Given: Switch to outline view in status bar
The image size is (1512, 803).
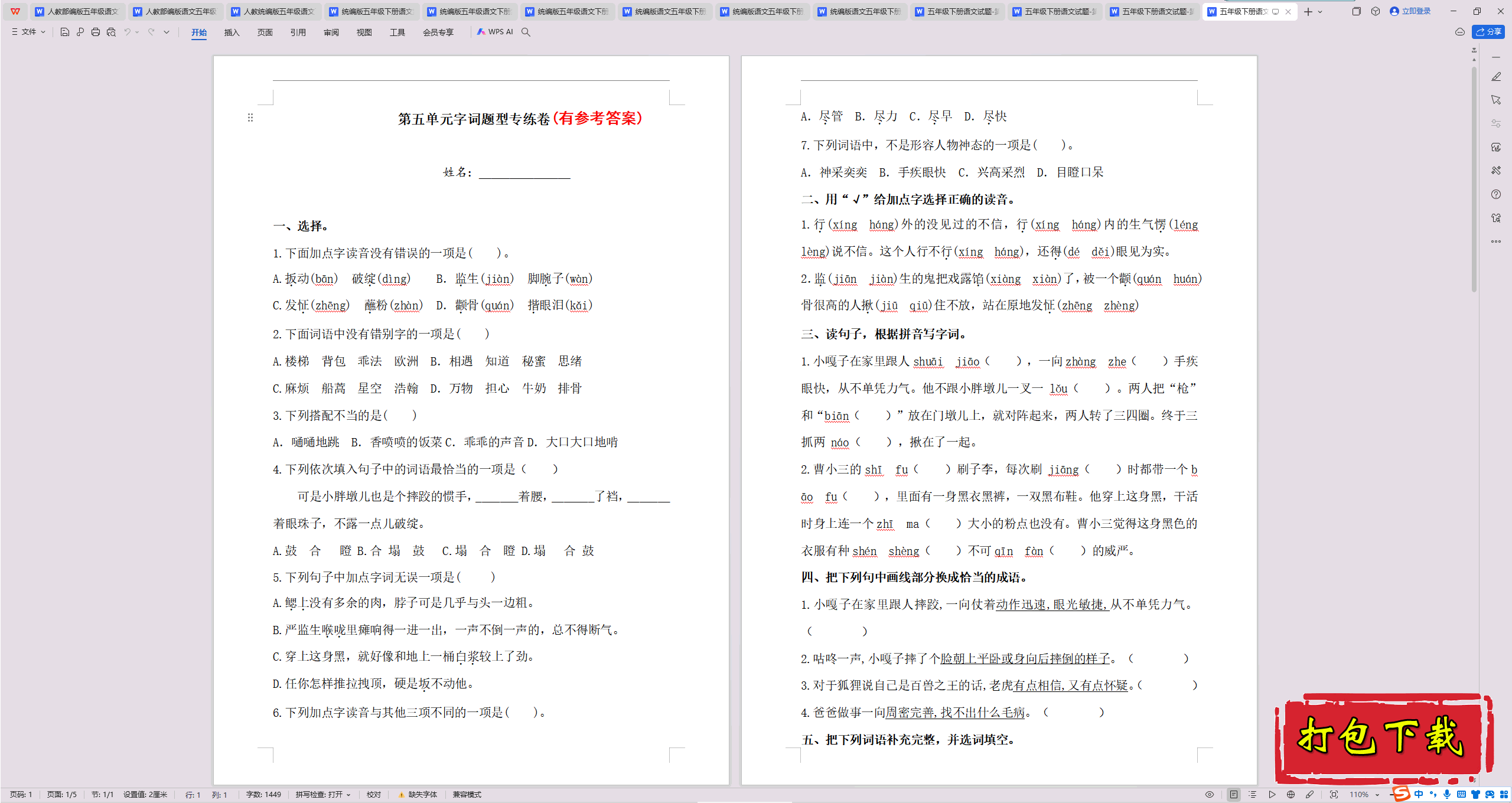Looking at the screenshot, I should tap(1253, 795).
